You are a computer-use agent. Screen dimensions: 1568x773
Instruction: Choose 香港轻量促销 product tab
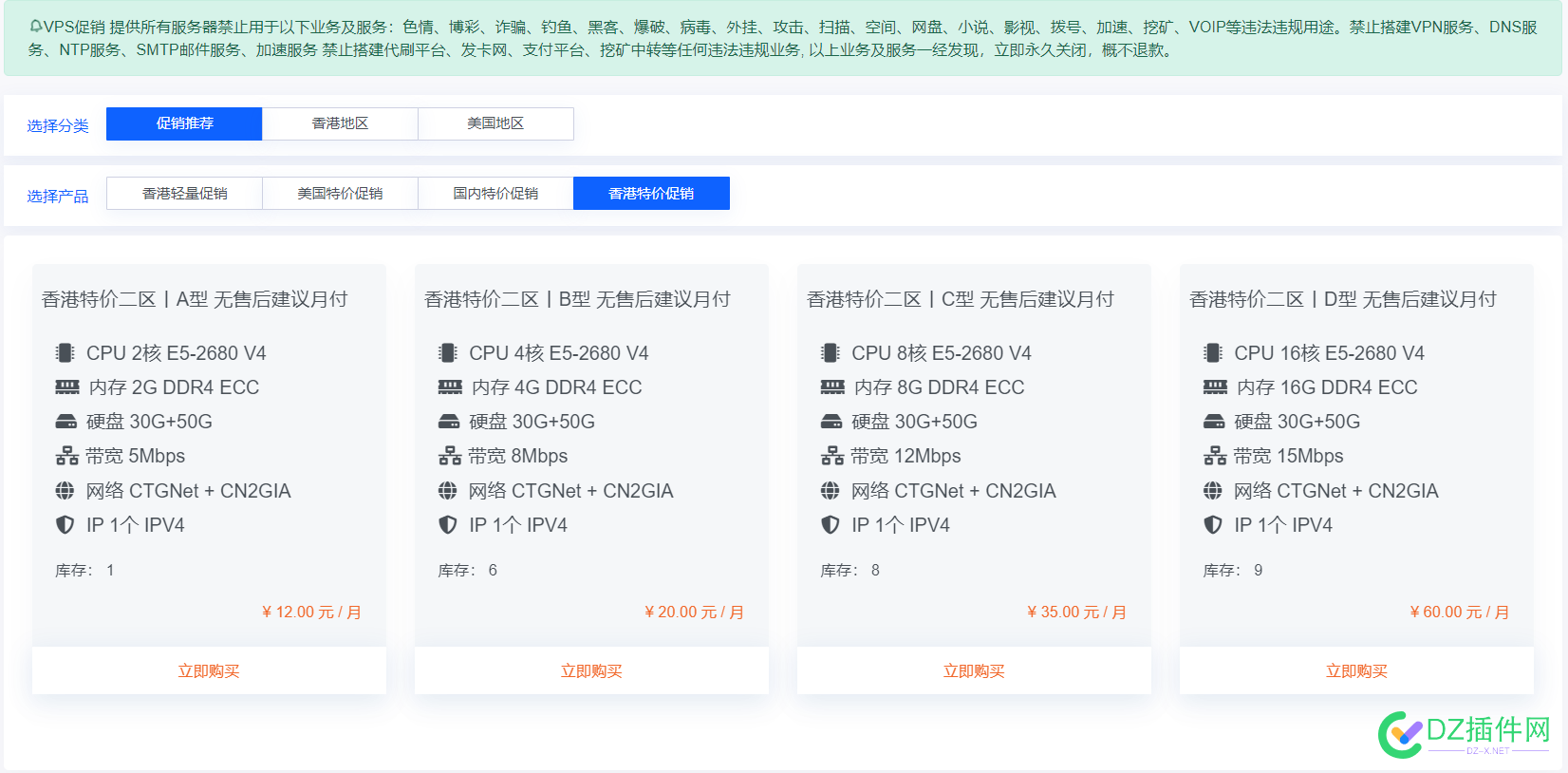184,194
